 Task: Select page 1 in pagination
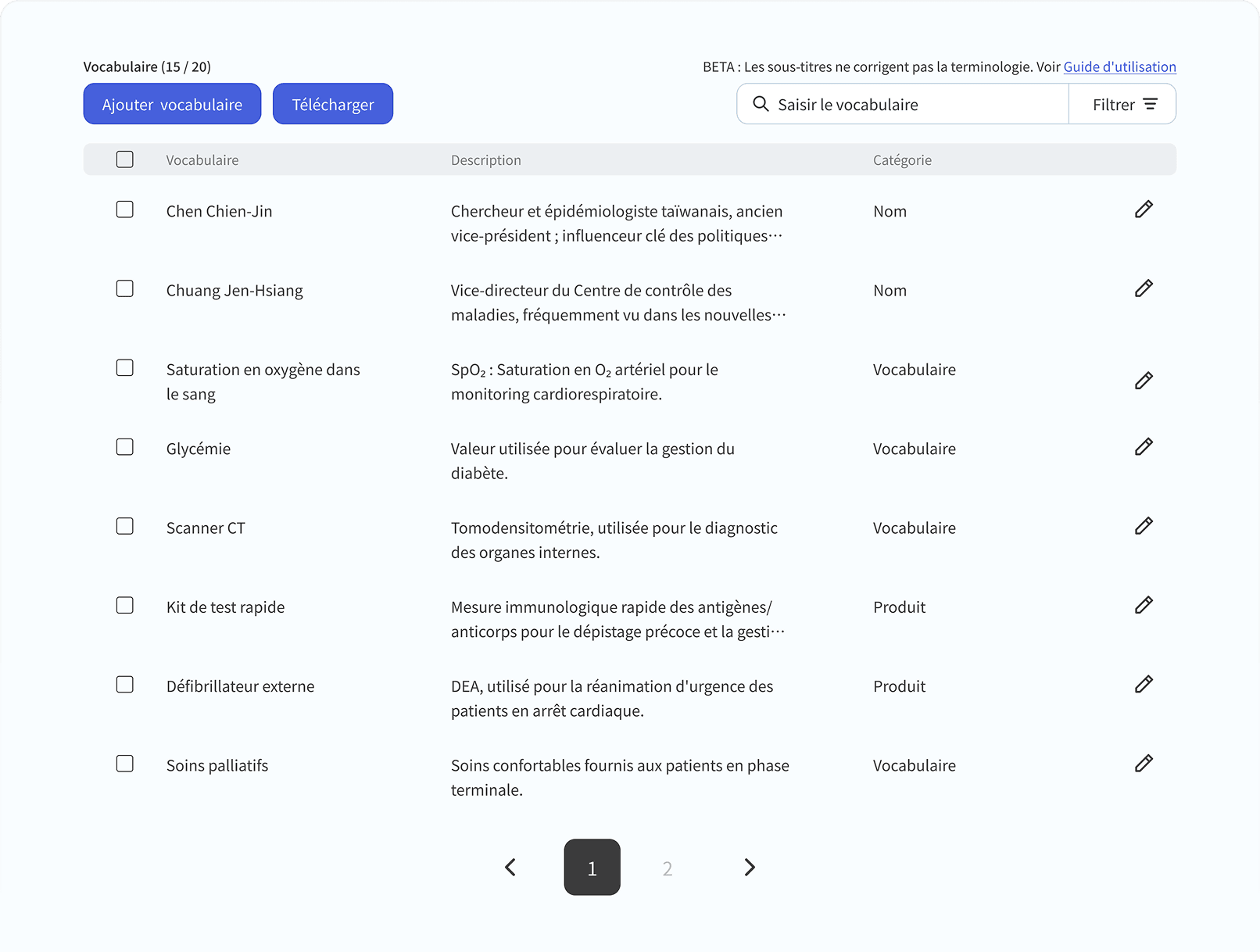click(x=592, y=868)
